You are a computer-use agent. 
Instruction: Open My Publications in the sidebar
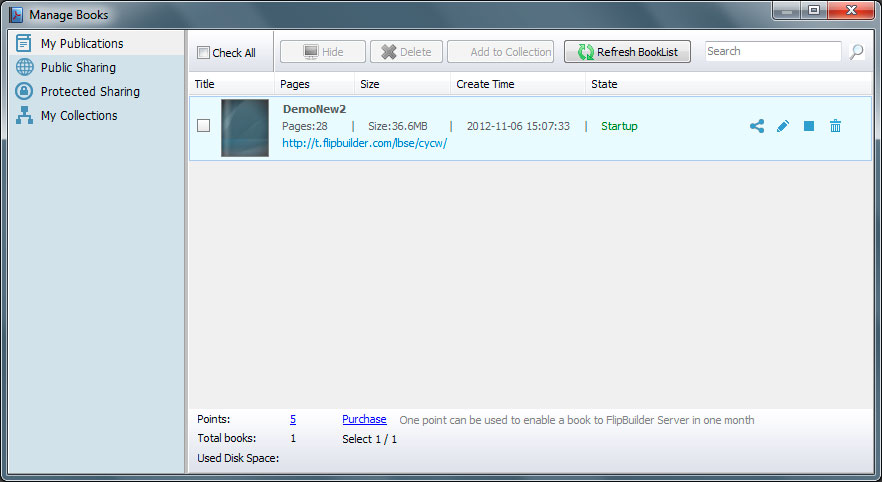[x=82, y=44]
